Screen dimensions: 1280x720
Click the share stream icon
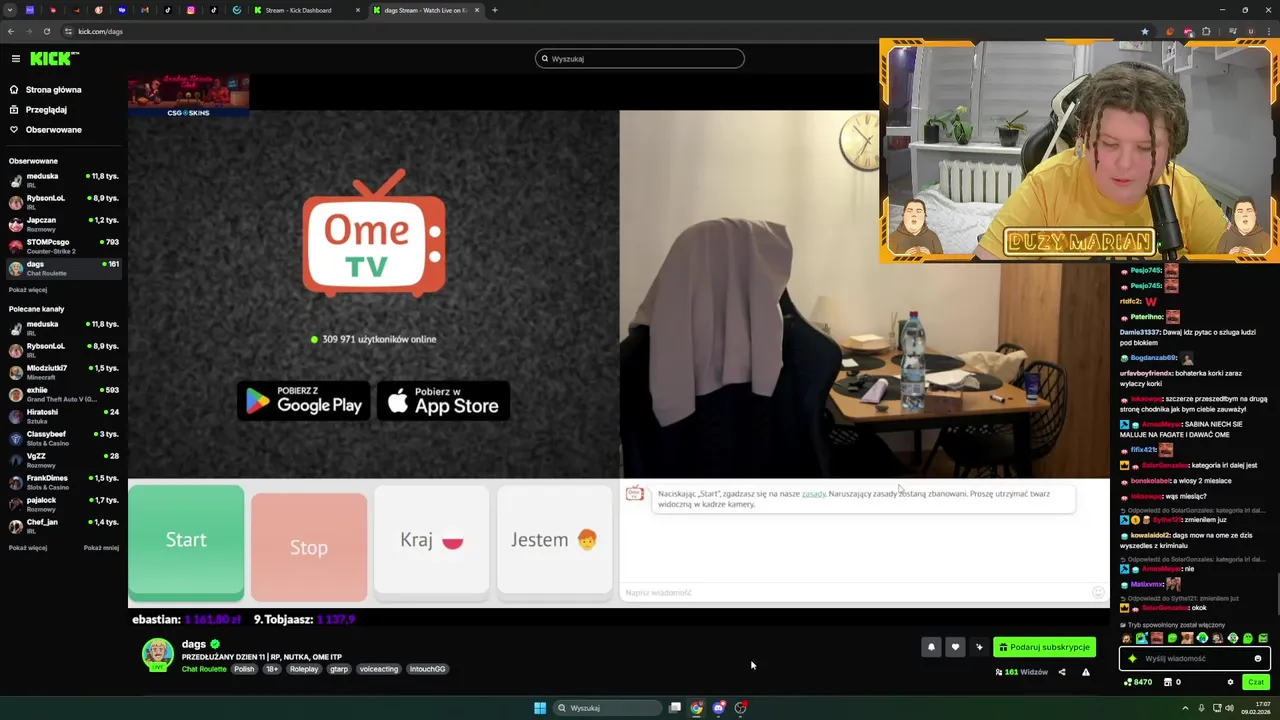pyautogui.click(x=1062, y=672)
